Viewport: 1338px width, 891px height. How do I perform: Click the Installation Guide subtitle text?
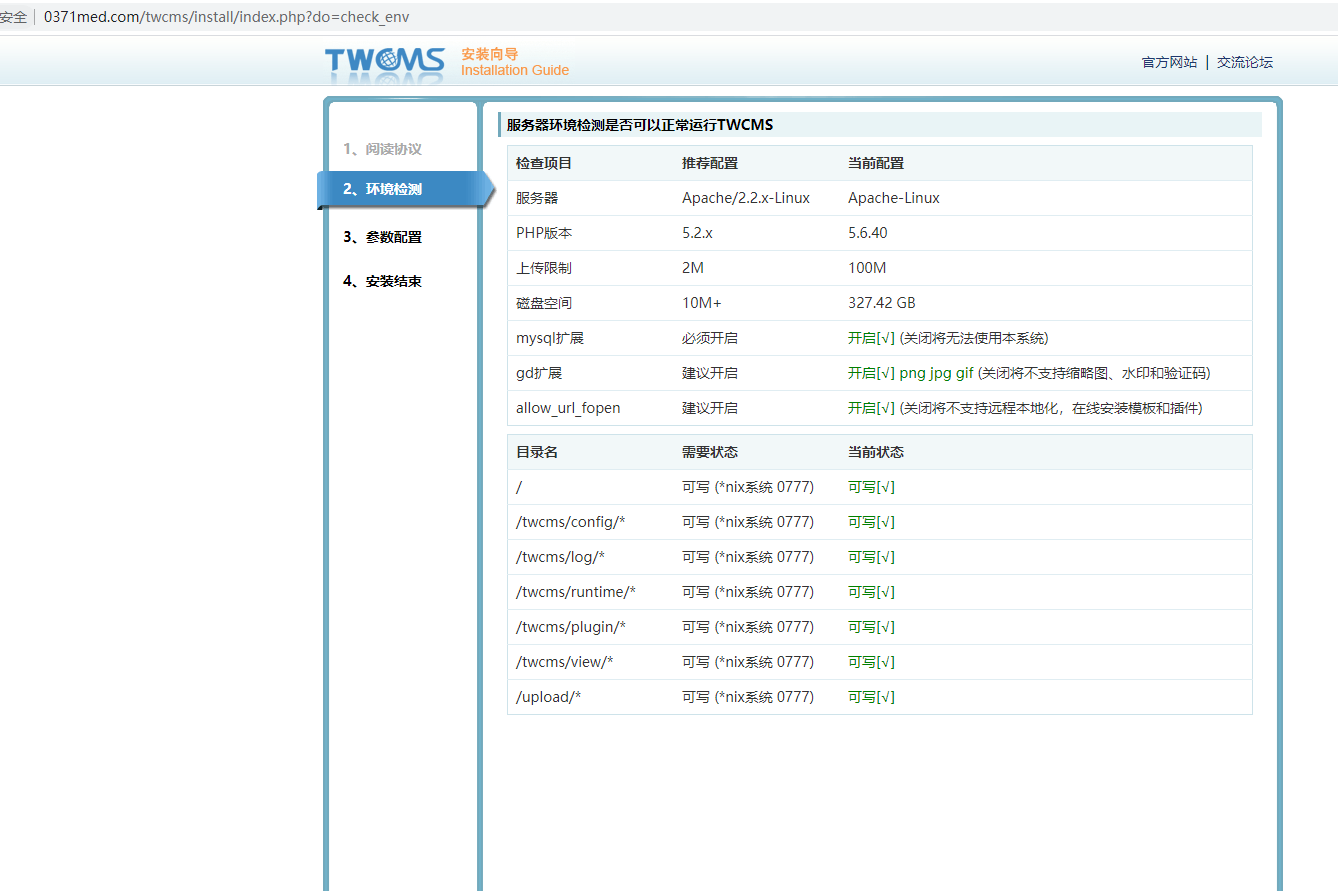(515, 71)
